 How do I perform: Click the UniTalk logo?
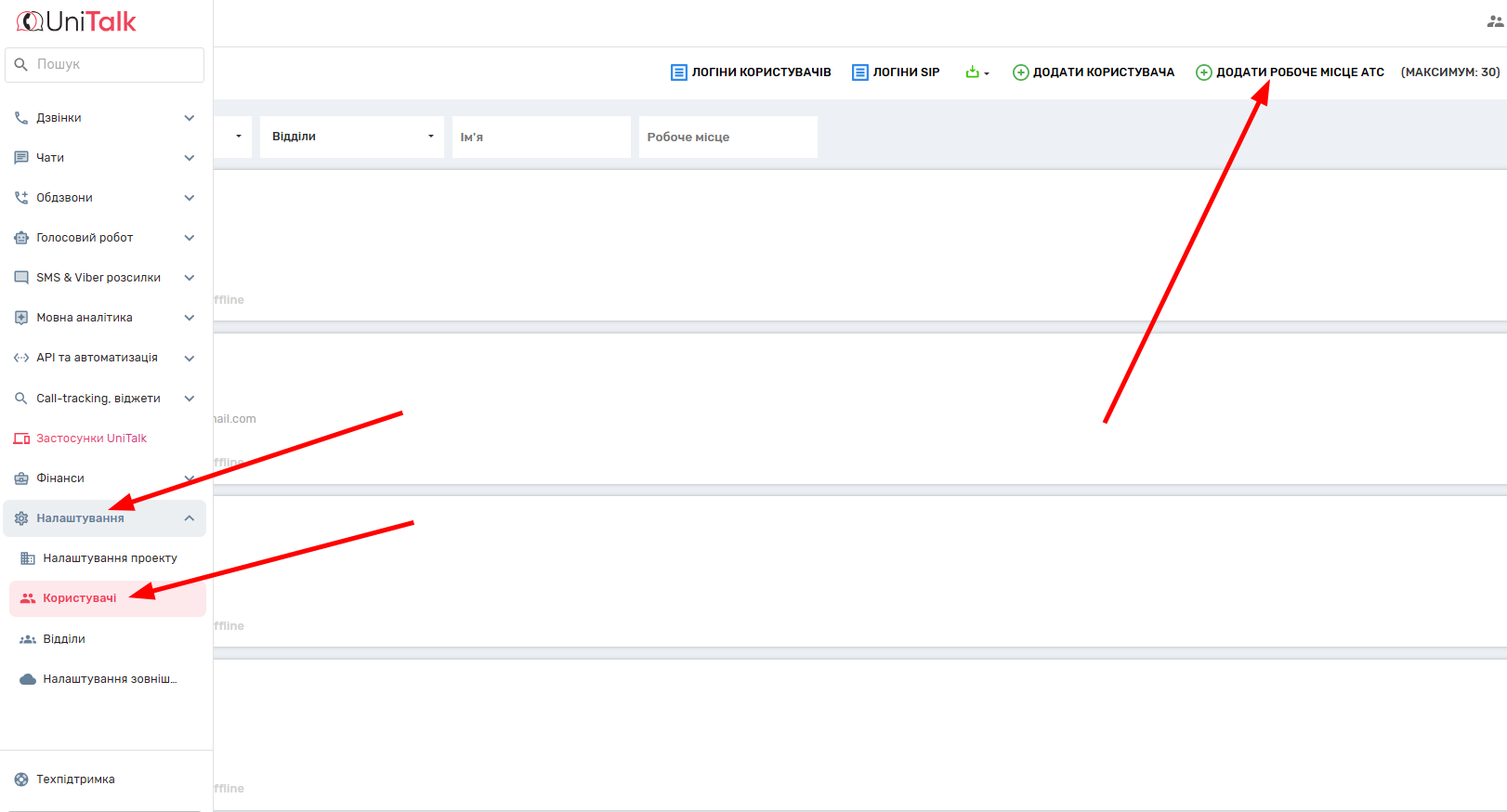(76, 21)
